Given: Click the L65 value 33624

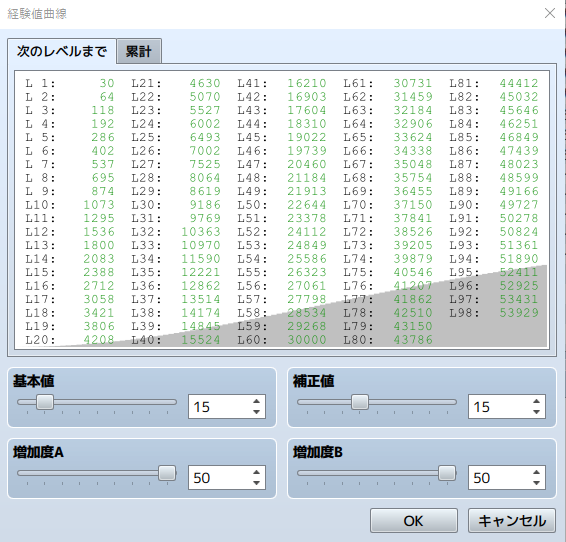Looking at the screenshot, I should click(x=413, y=137).
